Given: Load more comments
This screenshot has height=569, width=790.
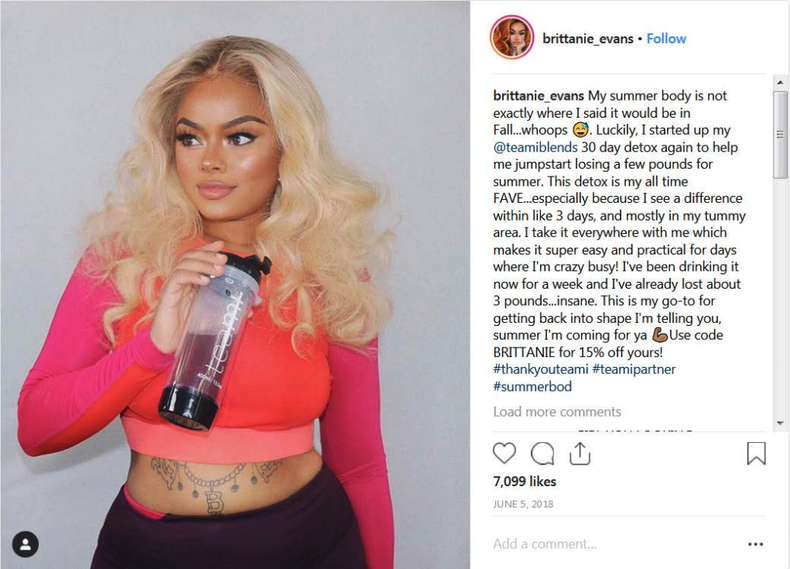Looking at the screenshot, I should (x=557, y=412).
